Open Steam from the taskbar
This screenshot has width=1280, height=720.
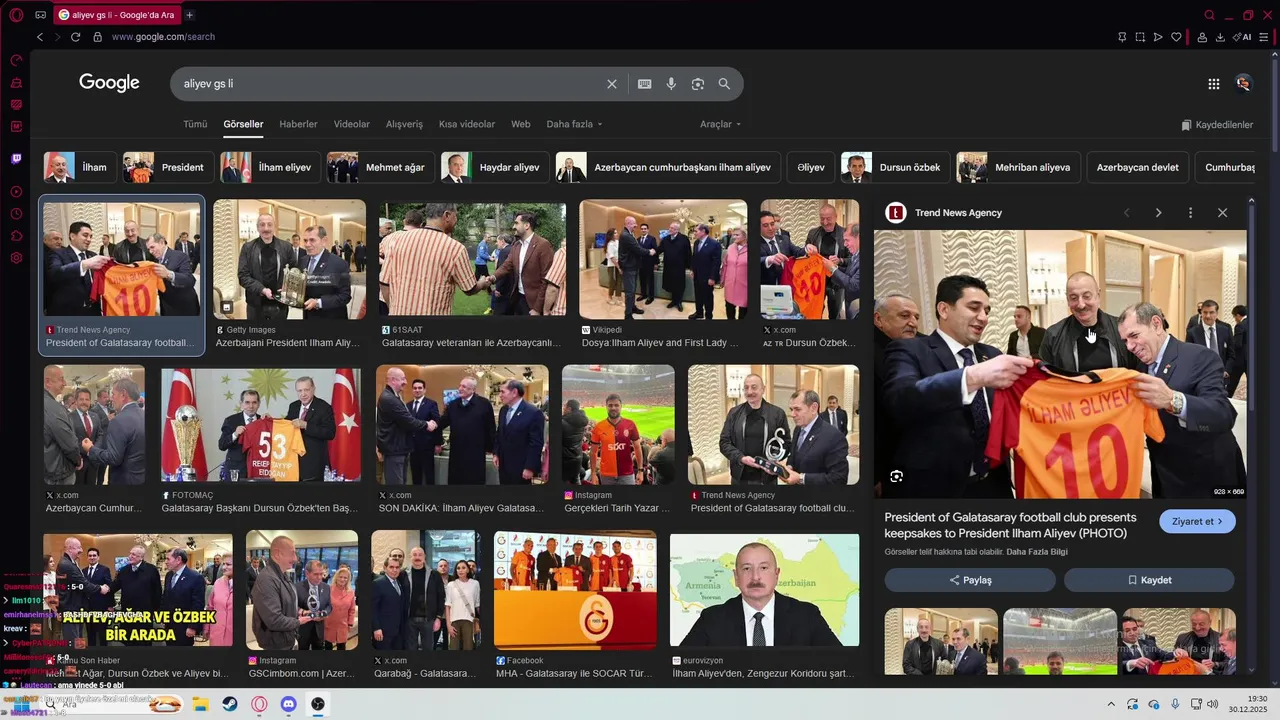[230, 704]
